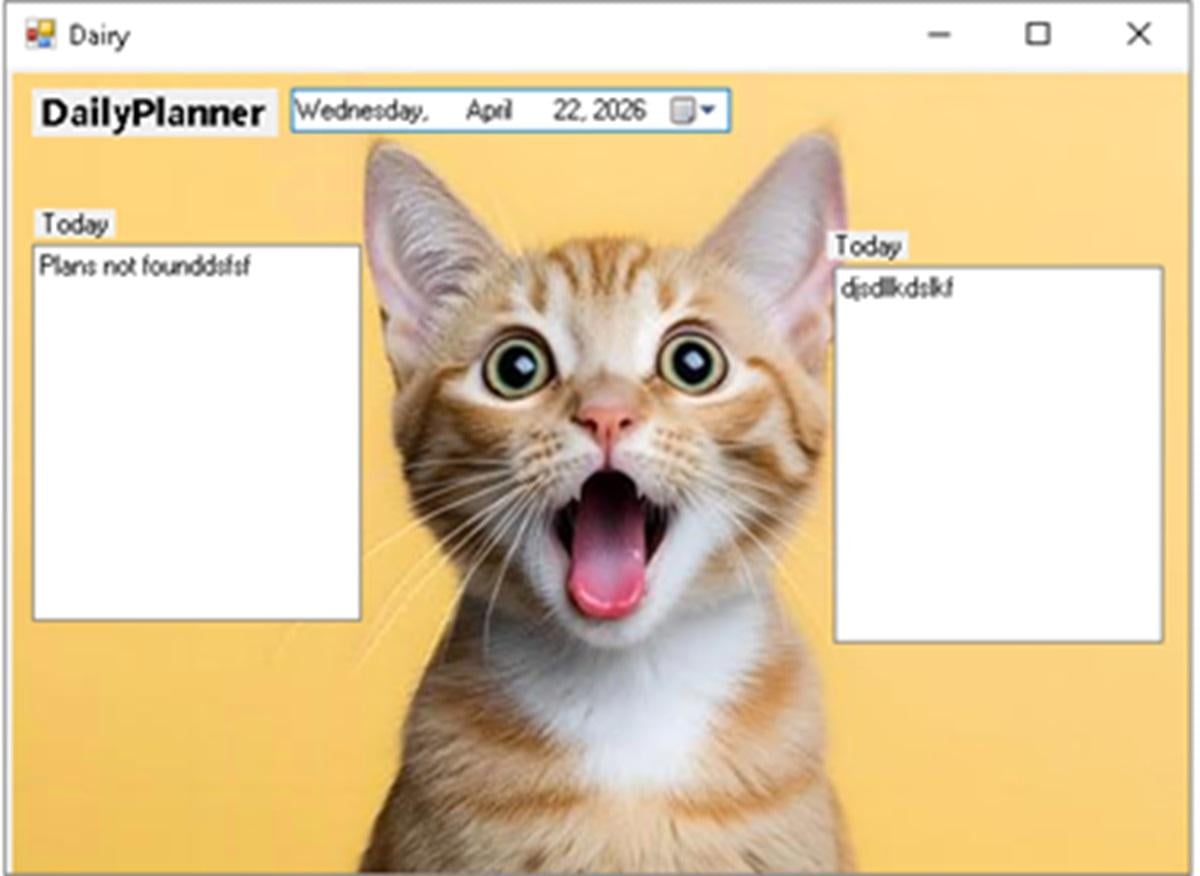Click the DailyPlanner heading label
The width and height of the screenshot is (1200, 876).
point(154,114)
